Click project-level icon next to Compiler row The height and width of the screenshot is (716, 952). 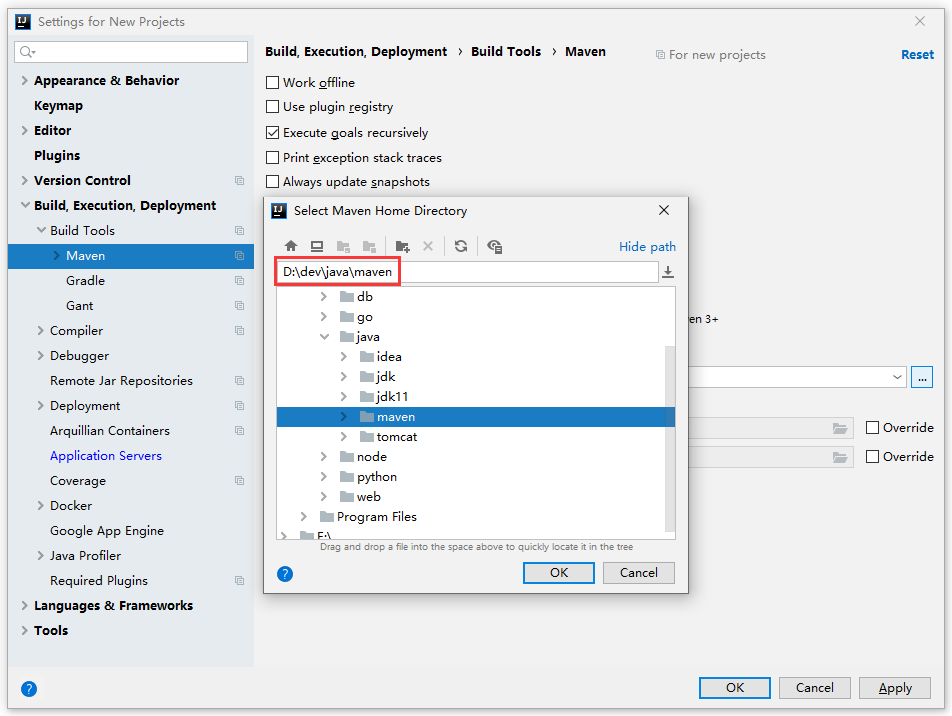tap(239, 330)
